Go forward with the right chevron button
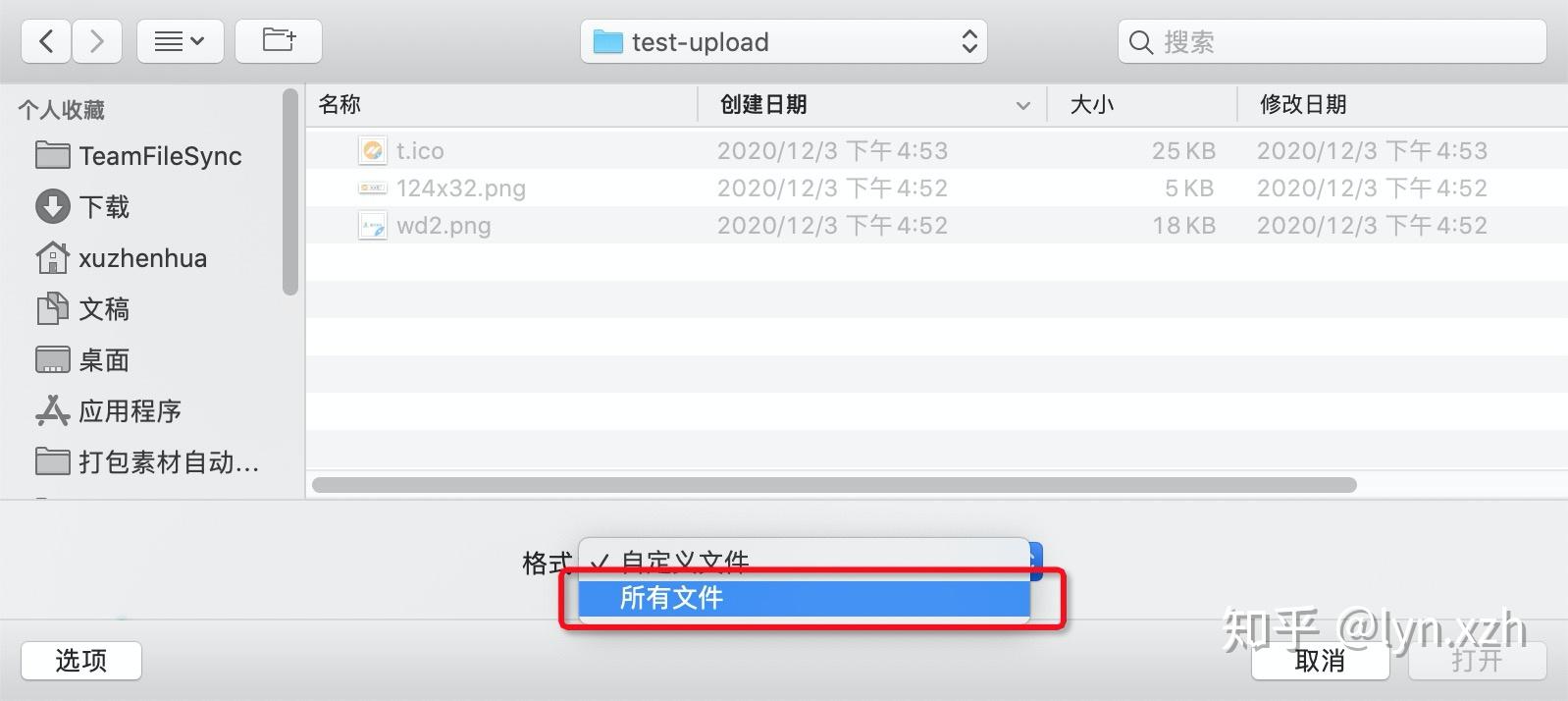 coord(96,41)
